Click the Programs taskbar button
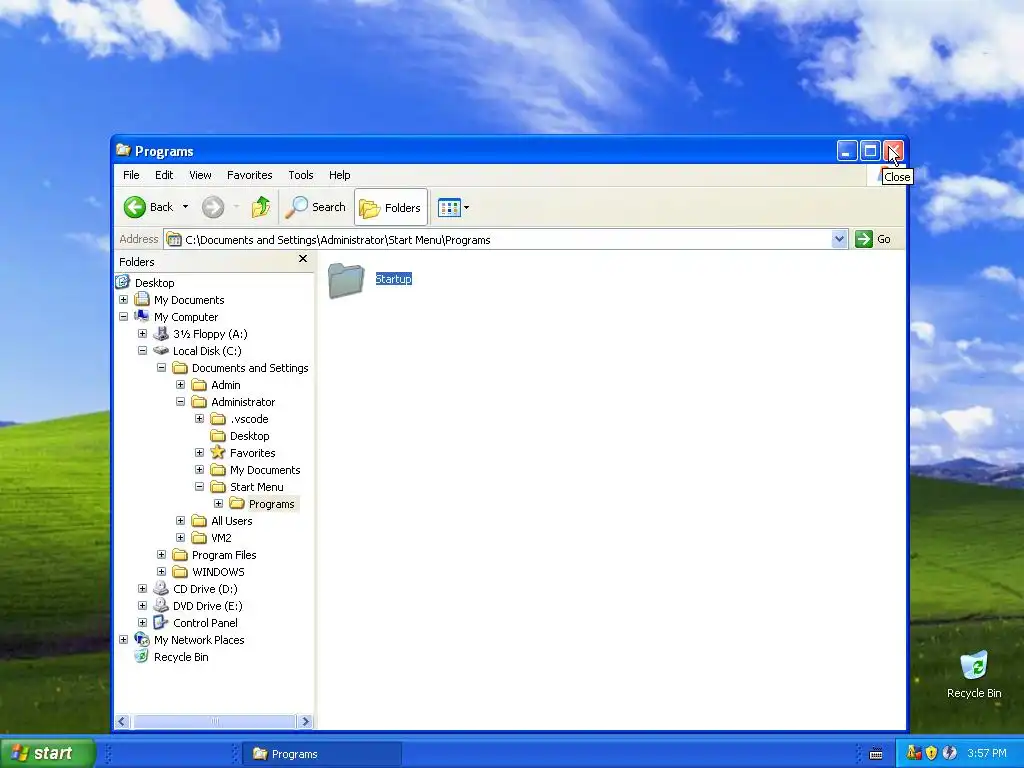1024x768 pixels. coord(322,754)
